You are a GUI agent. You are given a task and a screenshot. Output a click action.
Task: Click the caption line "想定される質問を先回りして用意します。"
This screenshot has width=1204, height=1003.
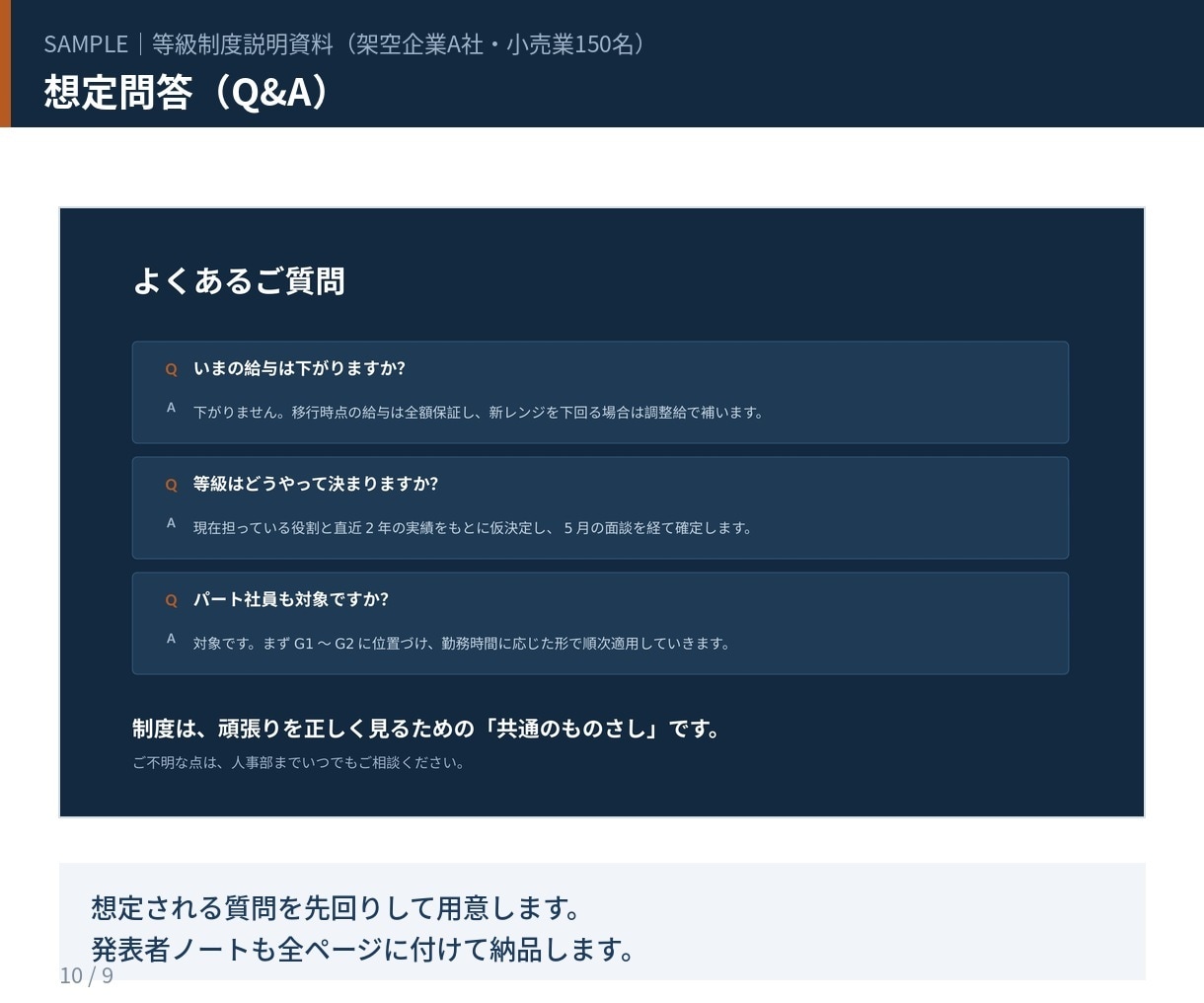(337, 907)
